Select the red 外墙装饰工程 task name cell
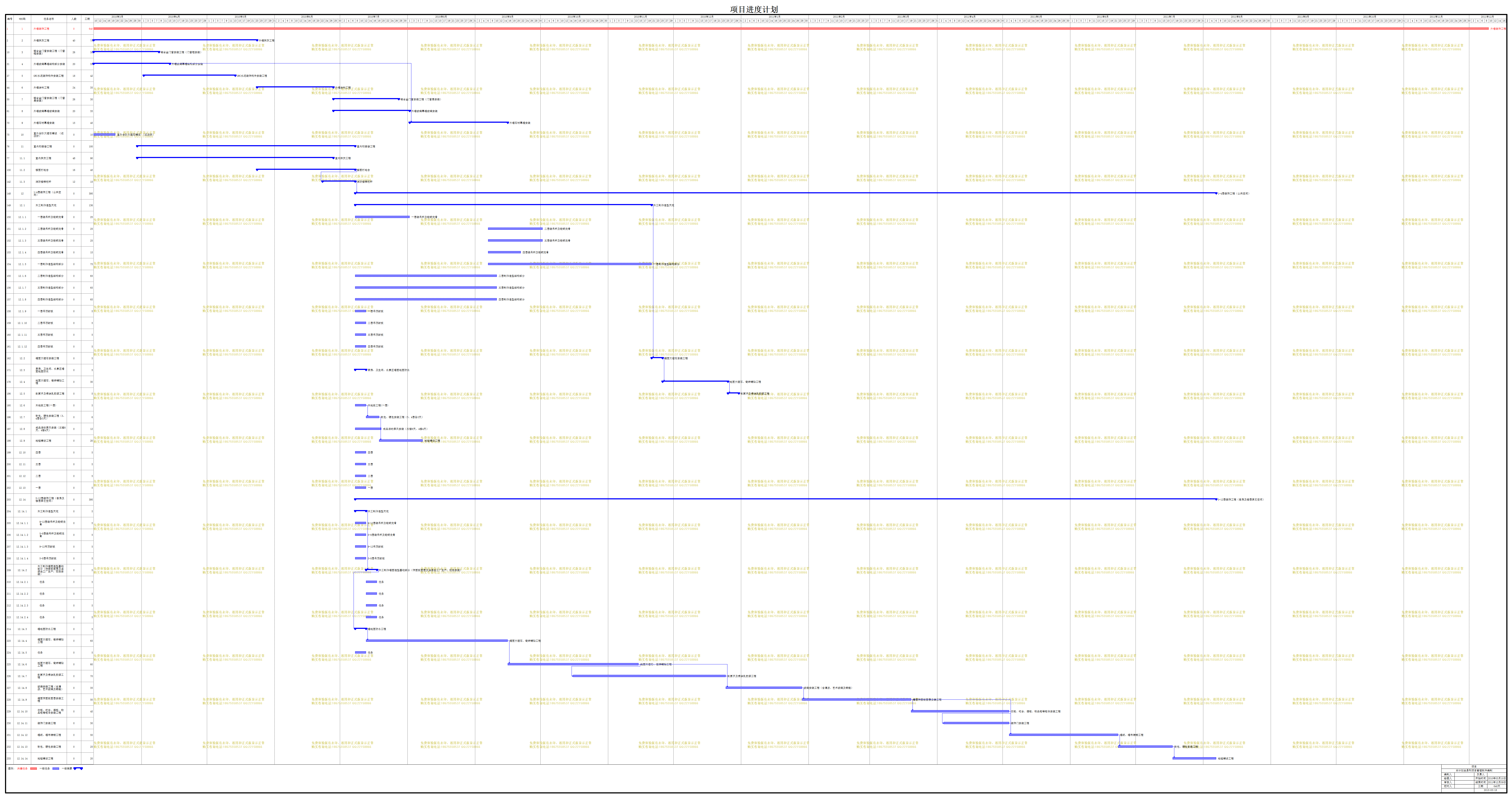 [x=49, y=29]
